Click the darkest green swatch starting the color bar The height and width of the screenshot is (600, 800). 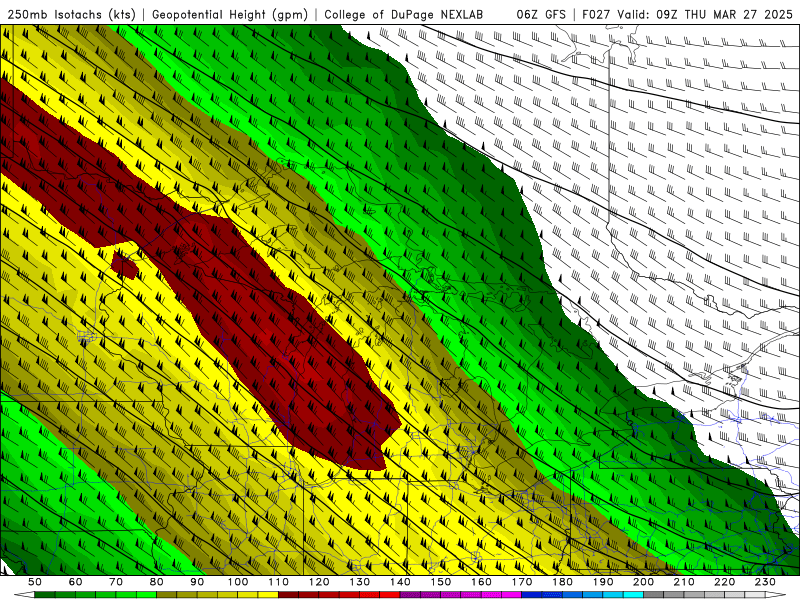click(45, 595)
